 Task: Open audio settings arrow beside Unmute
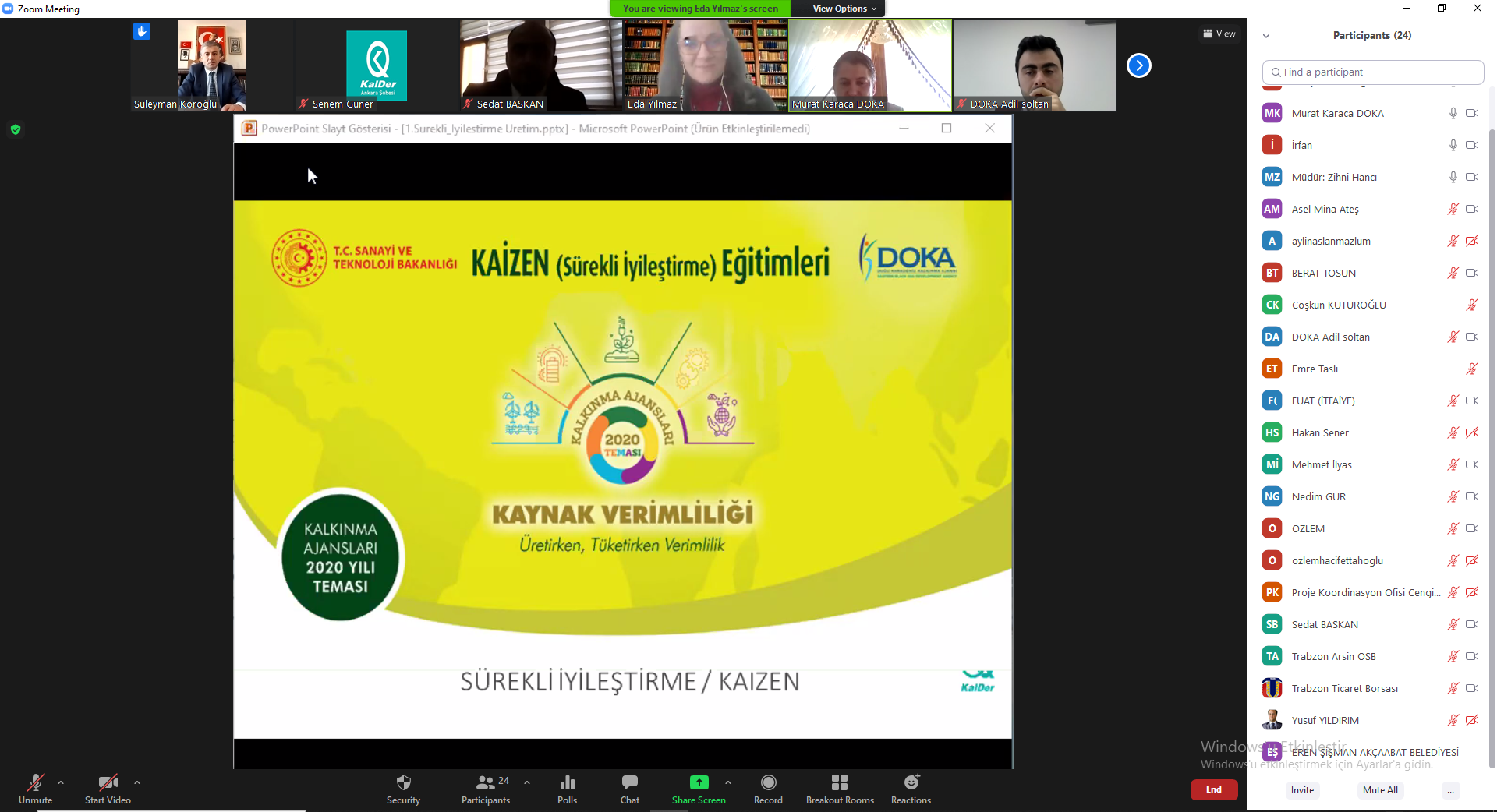pyautogui.click(x=61, y=782)
